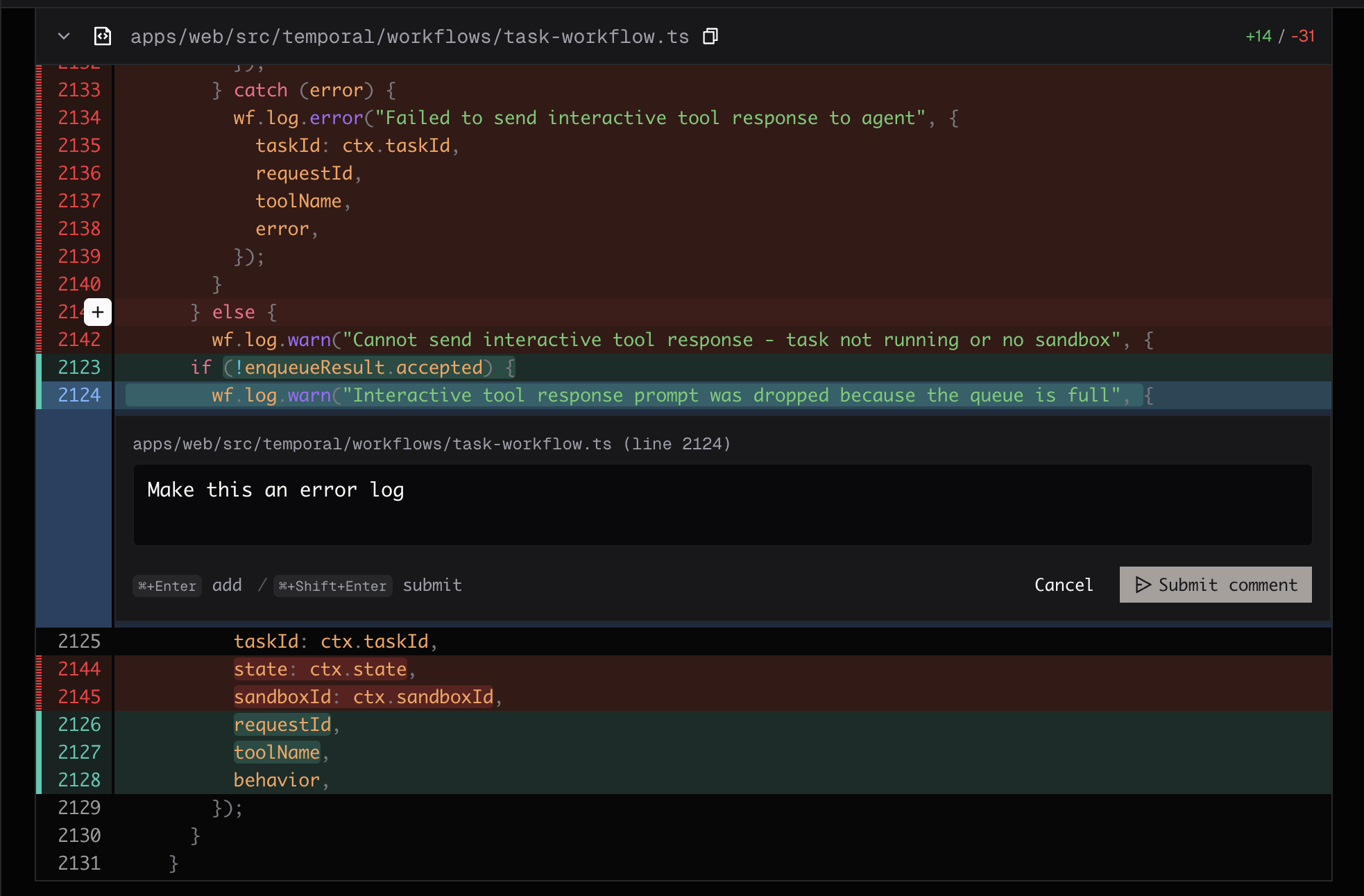Click the code file icon in header

point(103,36)
